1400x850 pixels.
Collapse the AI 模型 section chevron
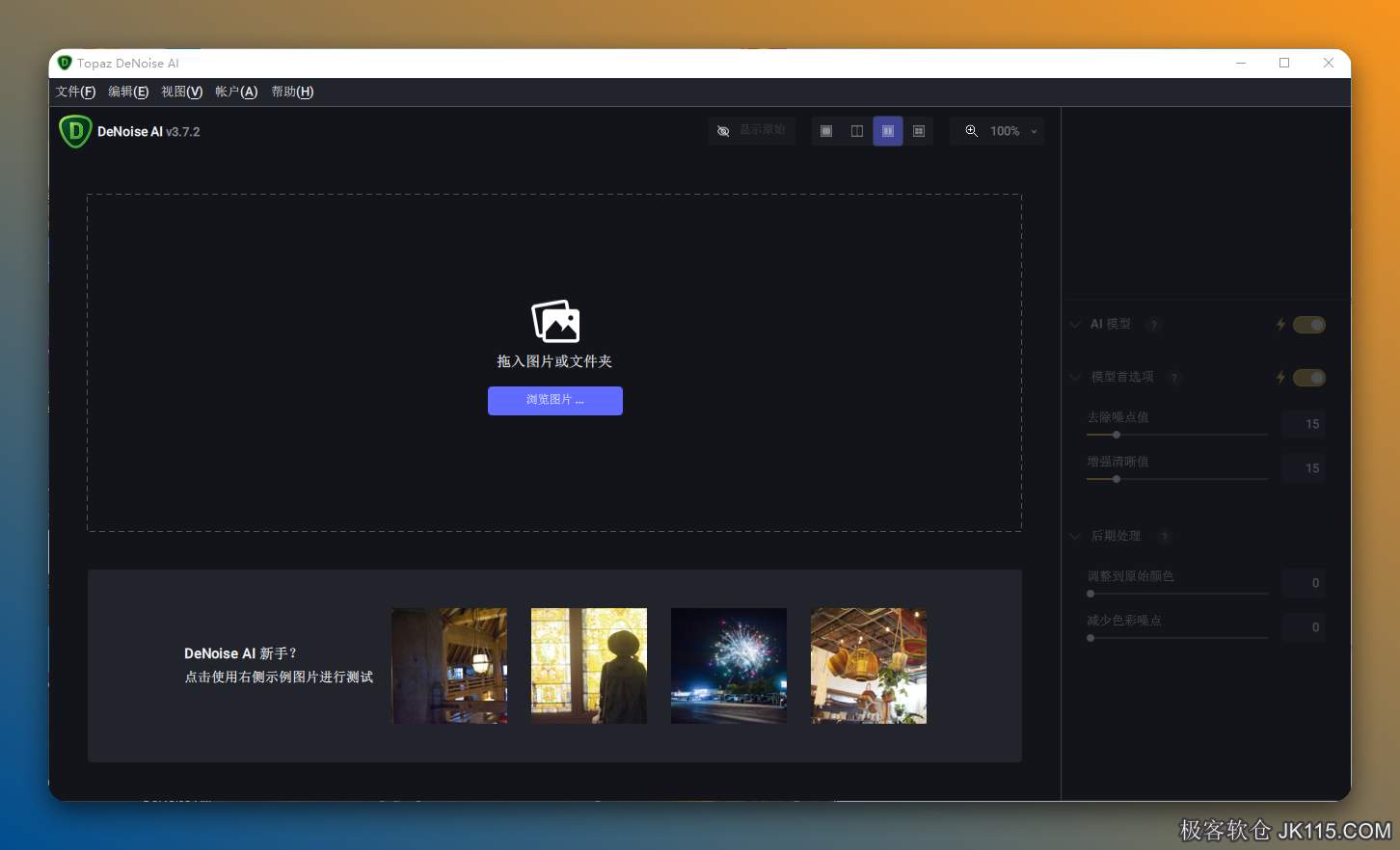pos(1075,325)
